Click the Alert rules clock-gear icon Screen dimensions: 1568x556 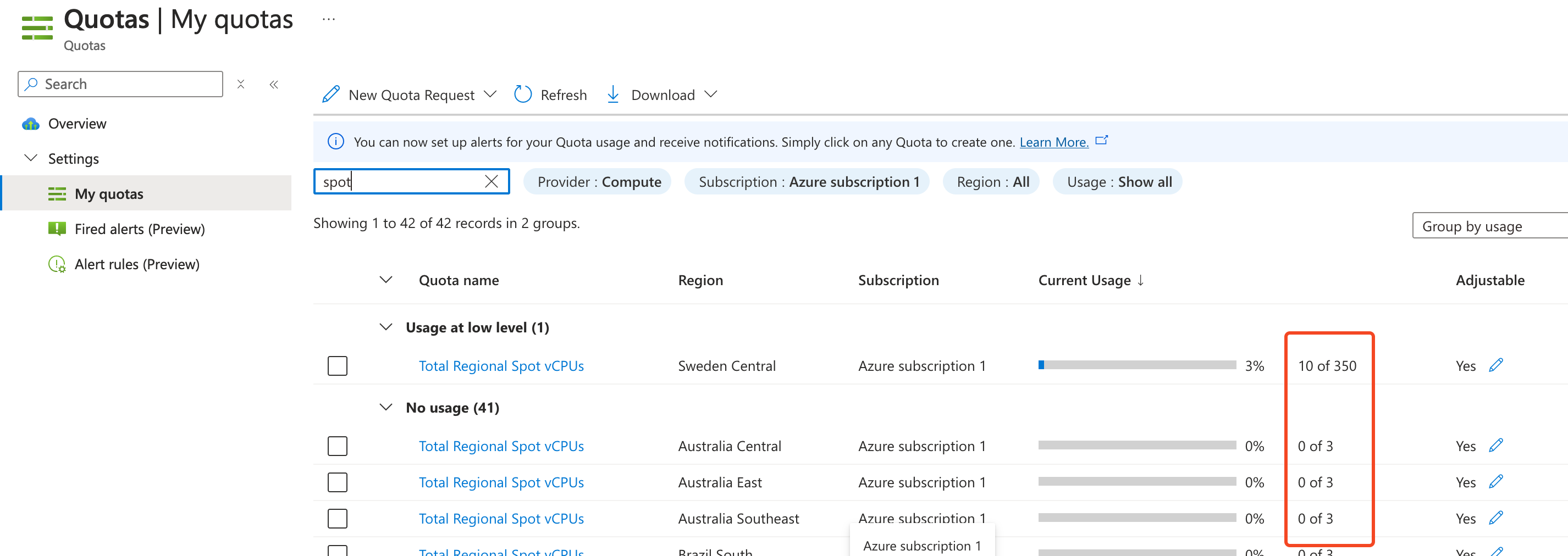tap(57, 265)
